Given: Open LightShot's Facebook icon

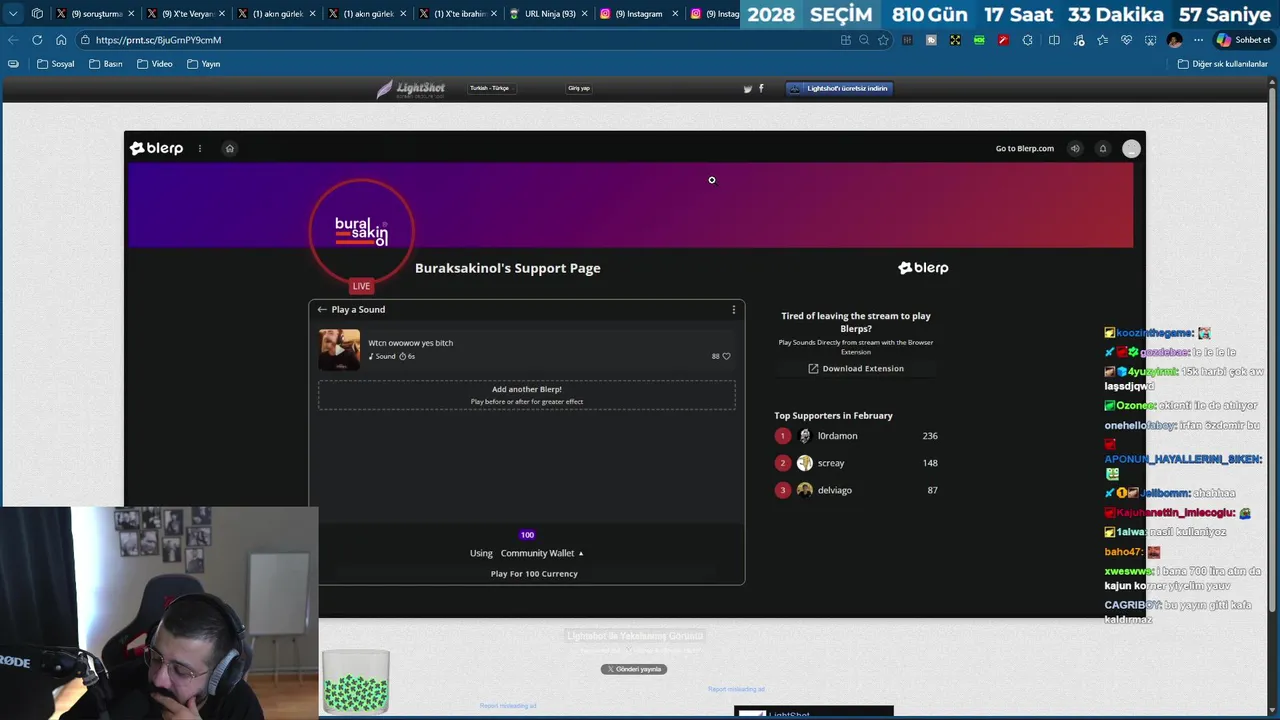Looking at the screenshot, I should coord(761,88).
